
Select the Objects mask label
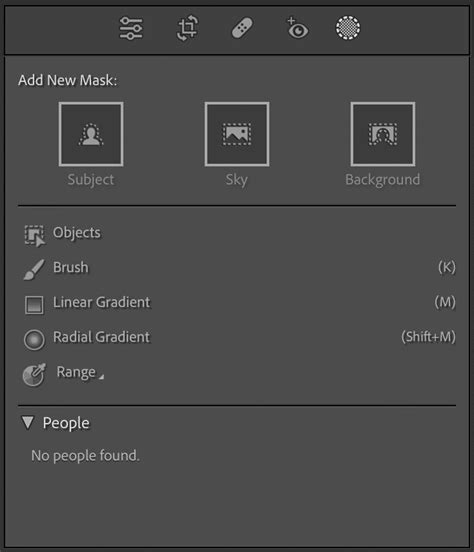pyautogui.click(x=77, y=233)
